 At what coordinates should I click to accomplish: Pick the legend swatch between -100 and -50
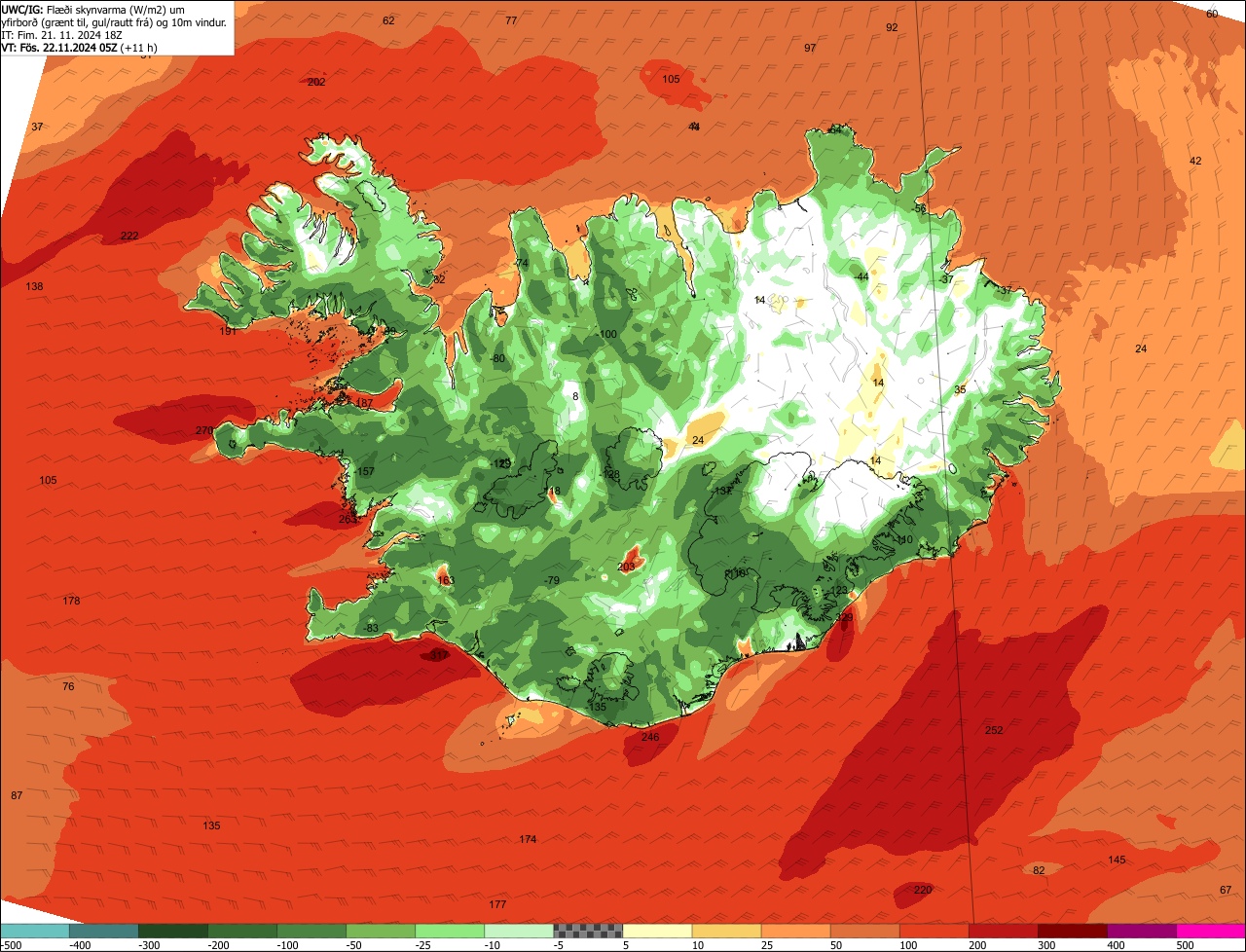point(311,930)
